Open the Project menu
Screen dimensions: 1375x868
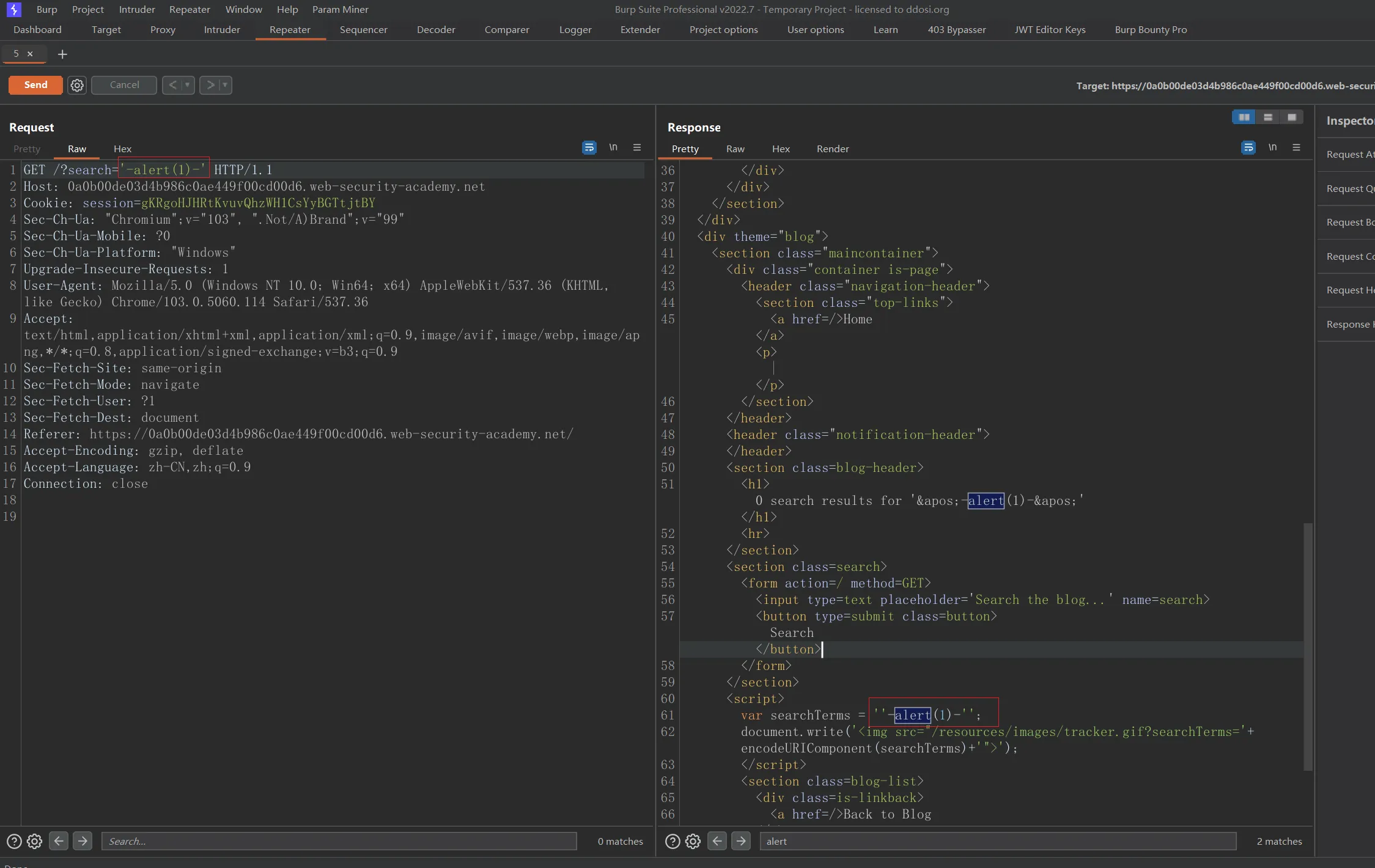(x=87, y=9)
